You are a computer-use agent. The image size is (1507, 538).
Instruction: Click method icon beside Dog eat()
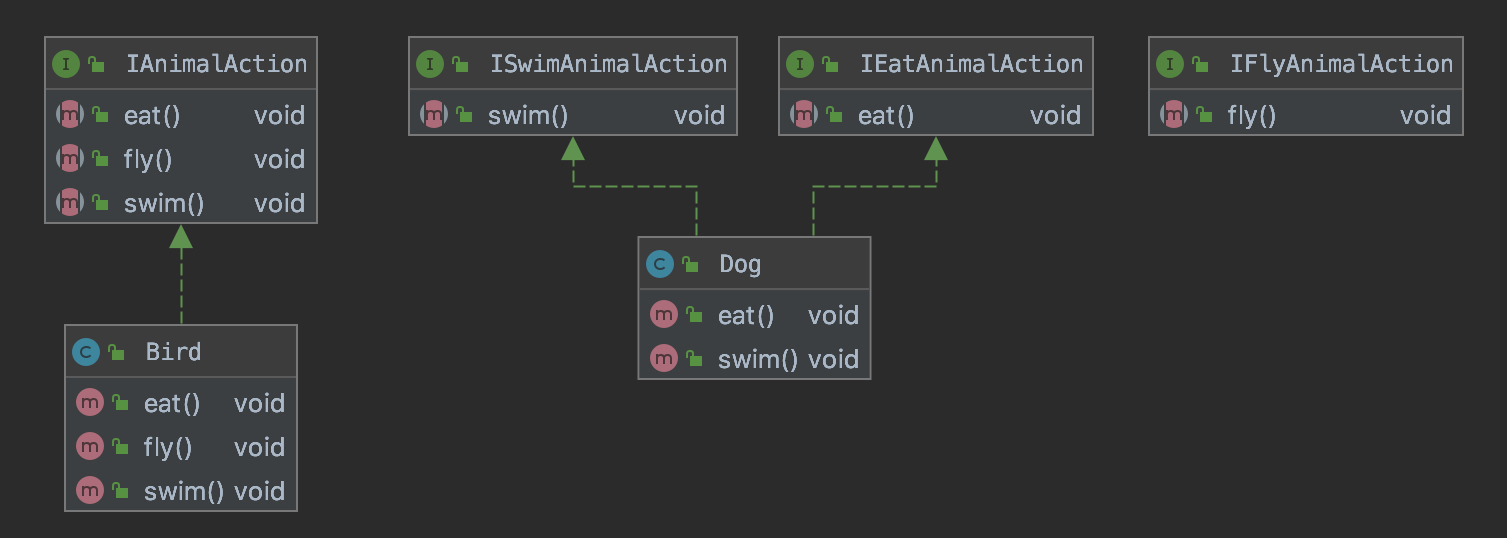tap(664, 315)
